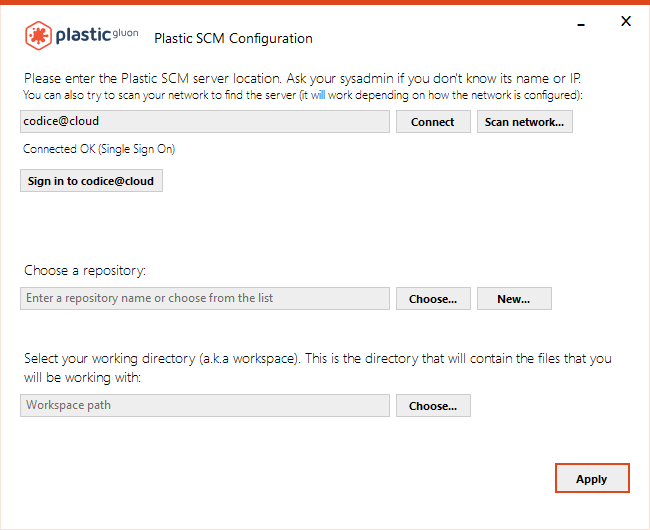Click the 'Choose a repository:' label
The height and width of the screenshot is (530, 650).
[85, 271]
